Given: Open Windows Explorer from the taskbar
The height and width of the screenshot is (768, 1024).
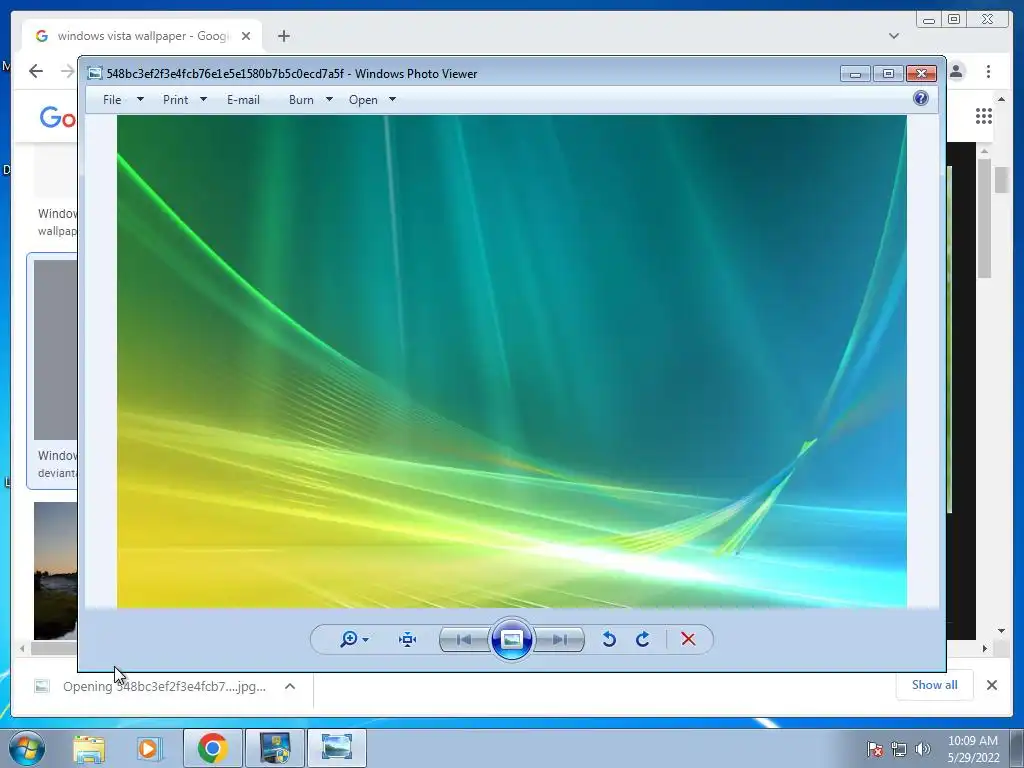Looking at the screenshot, I should click(x=89, y=748).
